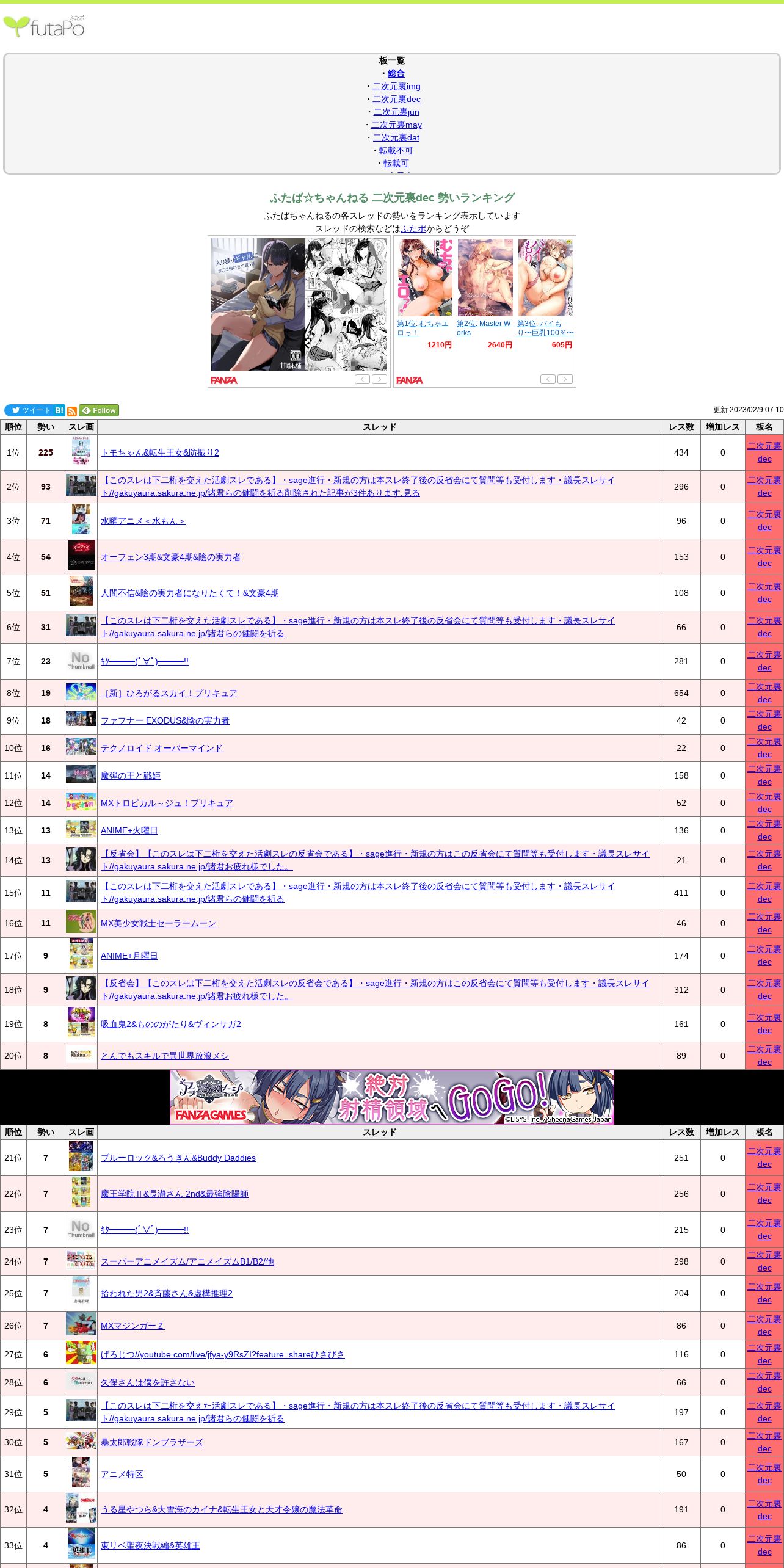Screen dimensions: 784x1568
Task: Click the FANZA GAMES GOGO banner ad
Action: point(392,1097)
